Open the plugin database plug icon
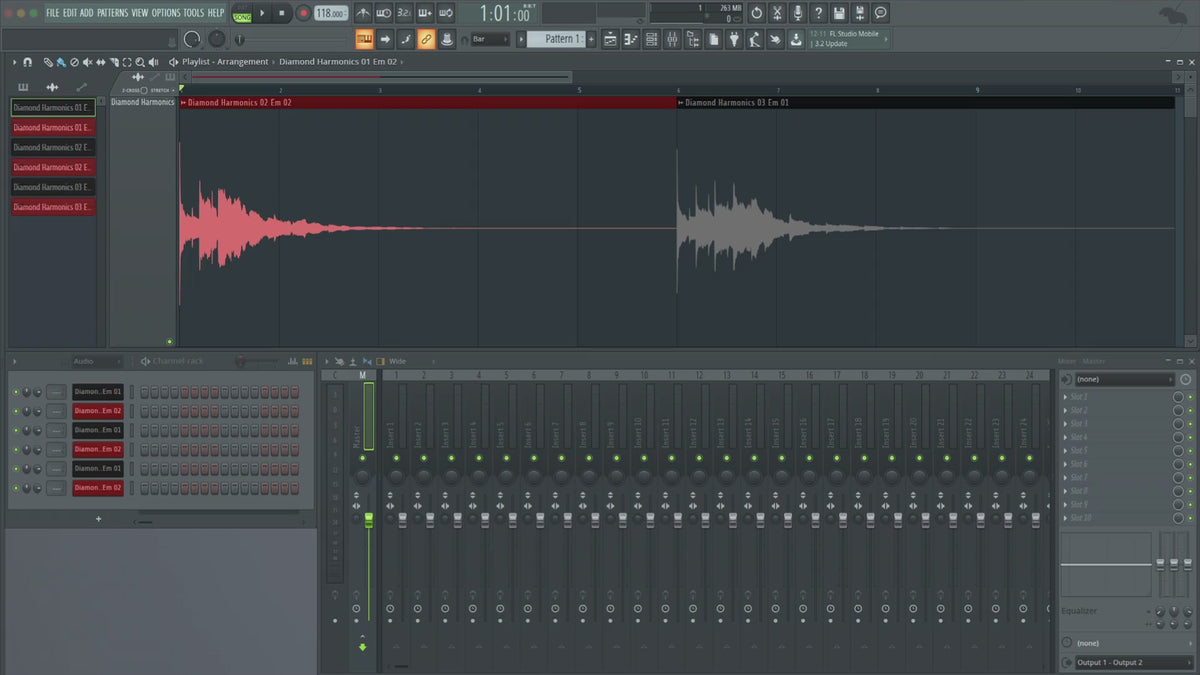Image resolution: width=1200 pixels, height=675 pixels. tap(734, 39)
